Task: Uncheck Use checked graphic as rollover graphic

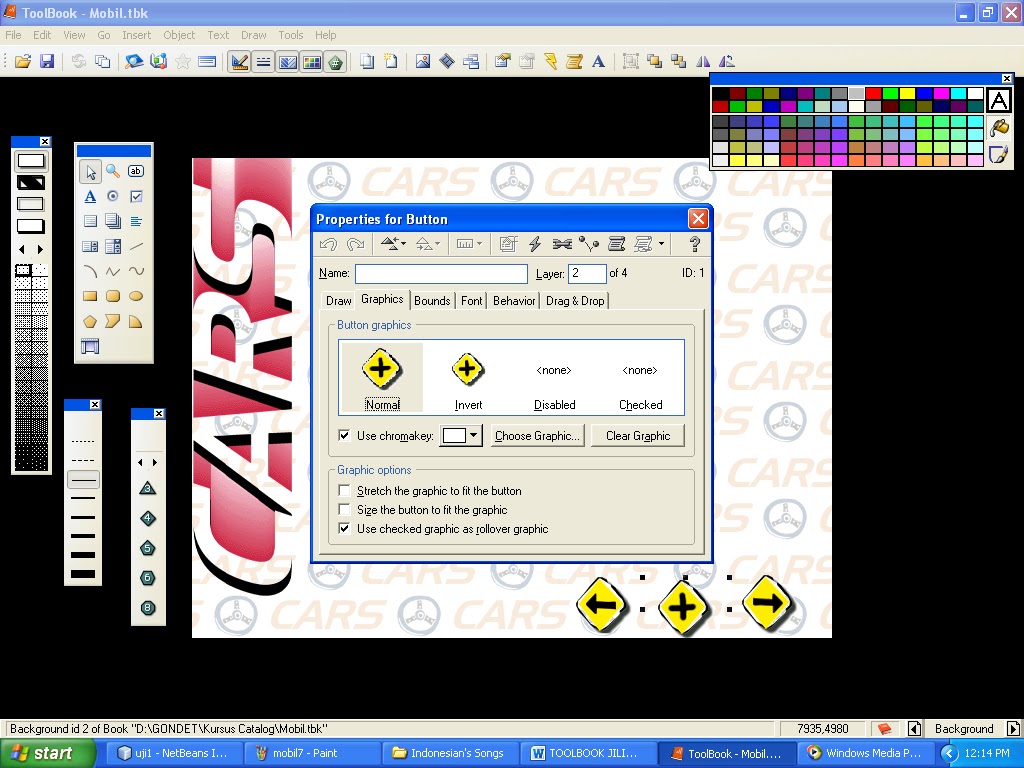Action: (x=345, y=528)
